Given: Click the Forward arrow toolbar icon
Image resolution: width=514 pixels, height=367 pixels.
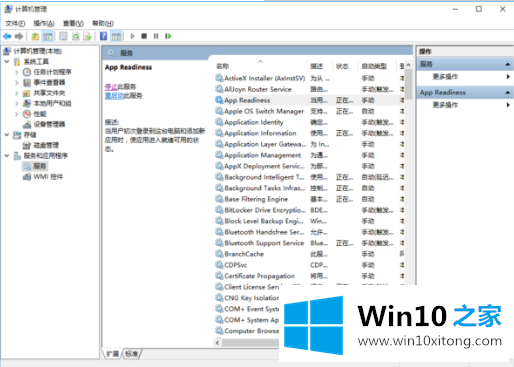Looking at the screenshot, I should [19, 36].
